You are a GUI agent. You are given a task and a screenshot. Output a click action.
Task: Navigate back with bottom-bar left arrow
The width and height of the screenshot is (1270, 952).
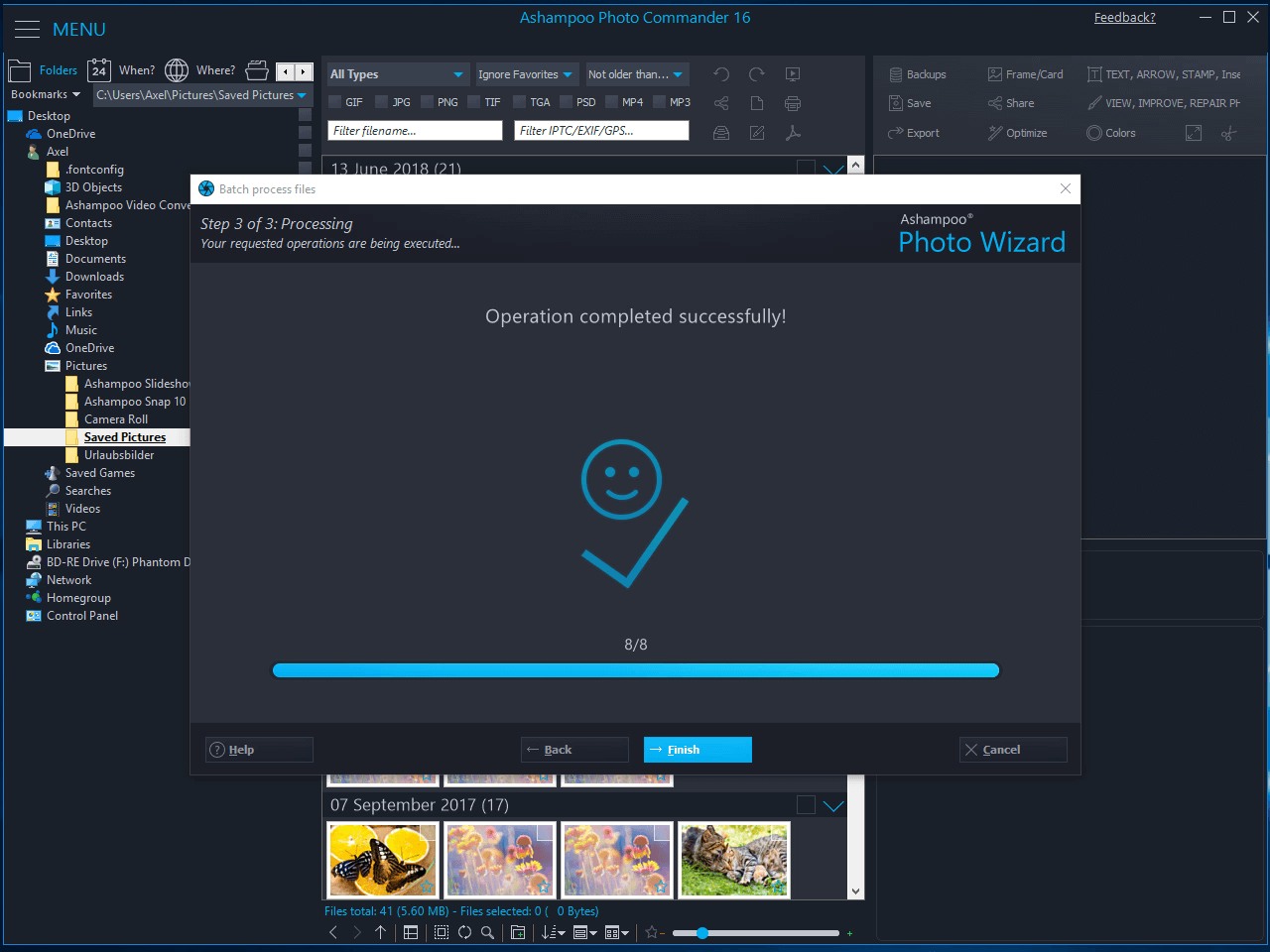(333, 932)
